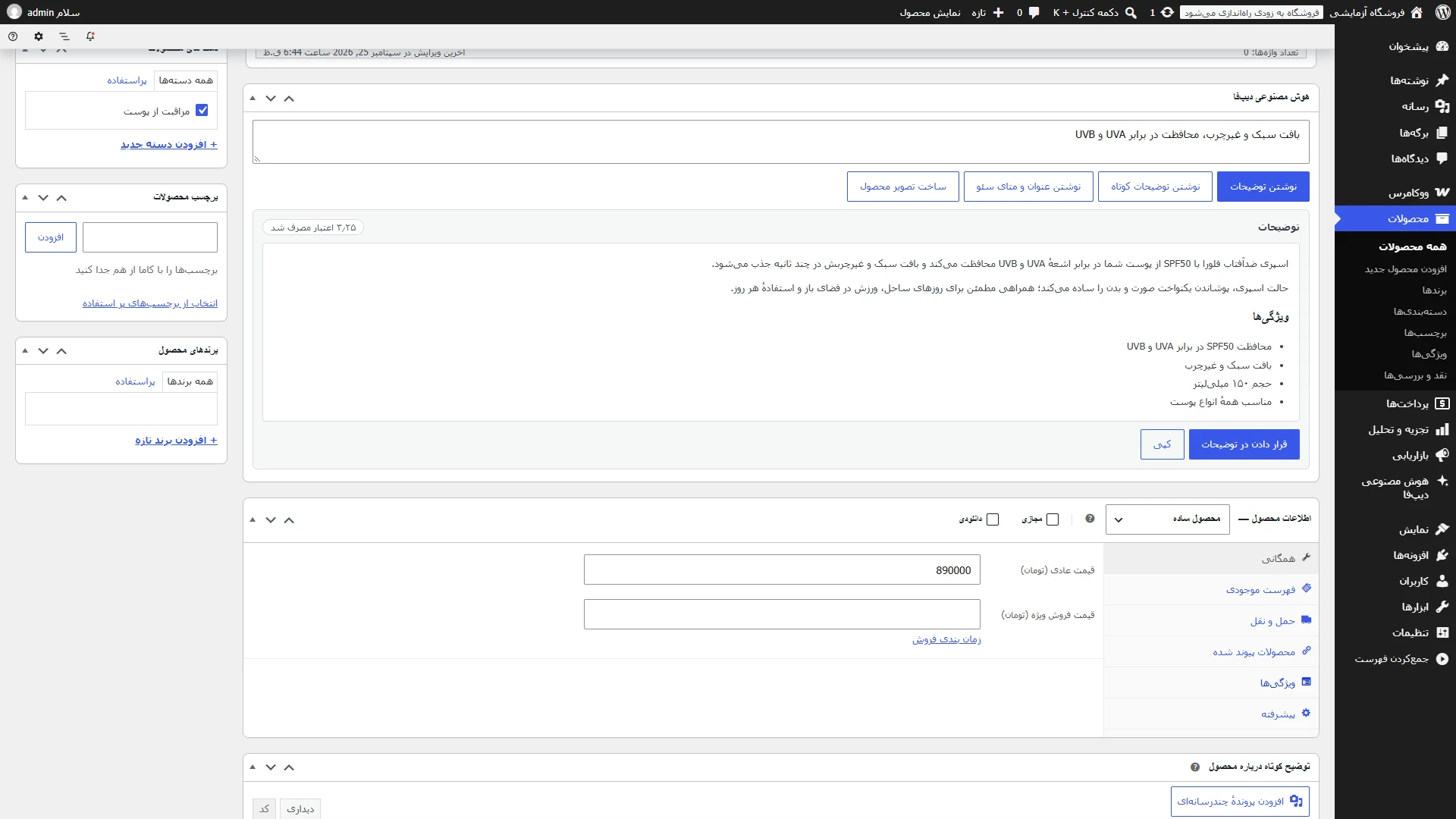Click the plus icon تازه to add new content
The width and height of the screenshot is (1456, 819).
(998, 12)
